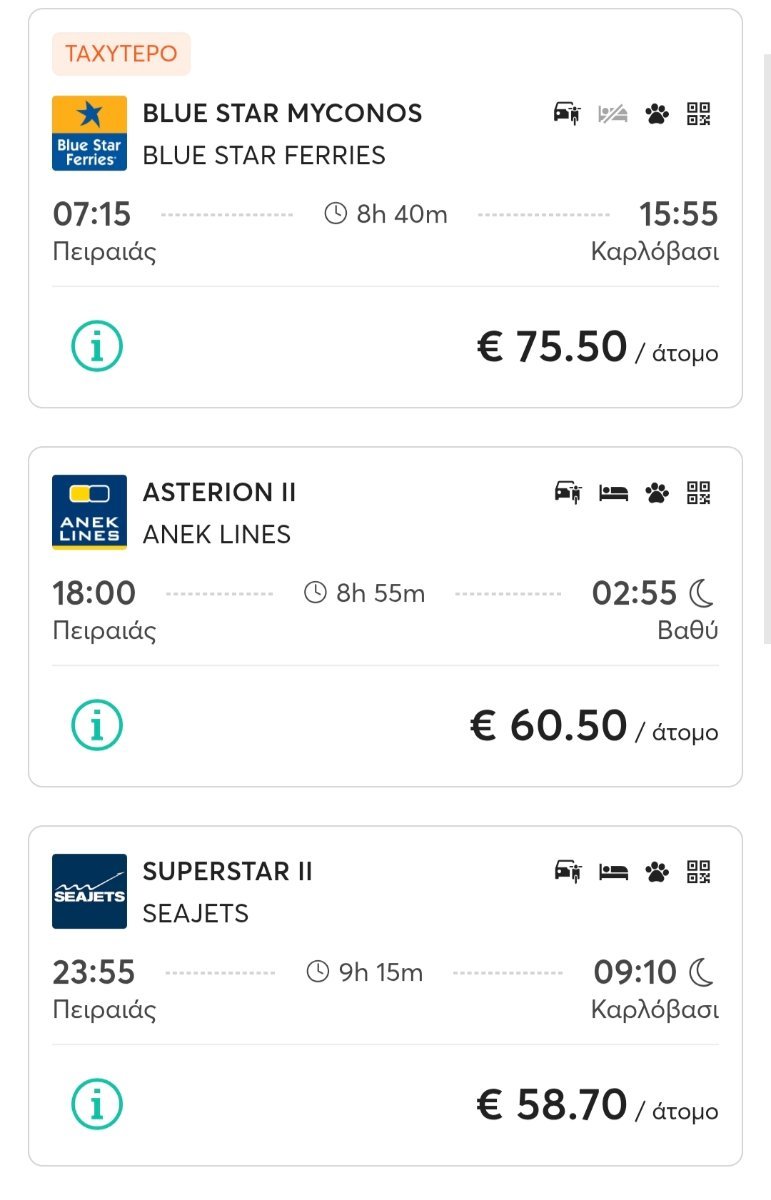The image size is (771, 1200).
Task: Open info icon for Superstar II trip
Action: click(97, 1104)
